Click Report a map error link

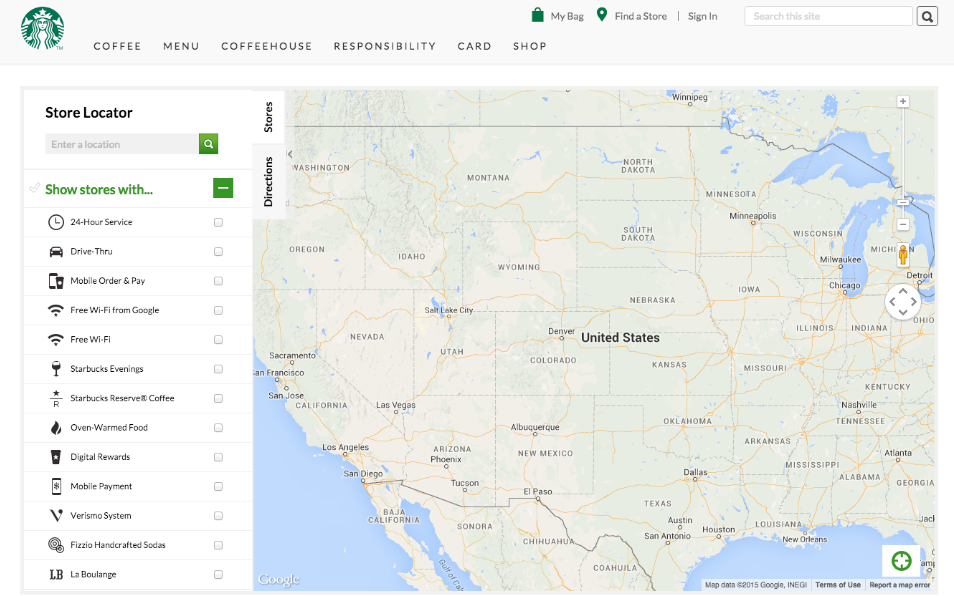[899, 585]
